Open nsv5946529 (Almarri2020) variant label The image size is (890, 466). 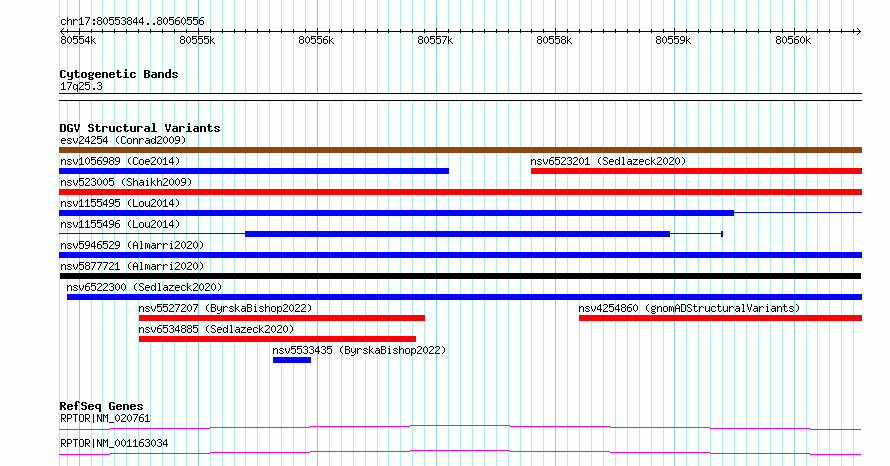pyautogui.click(x=132, y=245)
